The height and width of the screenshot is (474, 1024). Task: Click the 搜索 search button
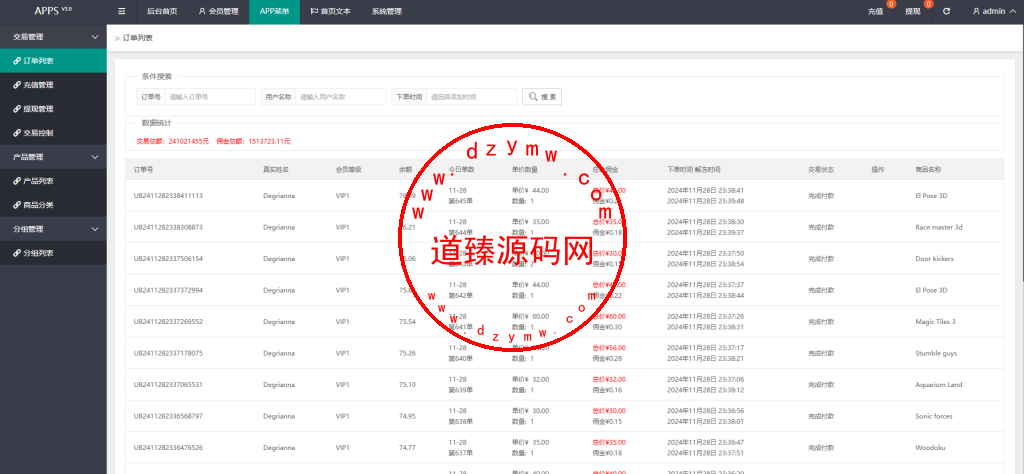pyautogui.click(x=542, y=97)
